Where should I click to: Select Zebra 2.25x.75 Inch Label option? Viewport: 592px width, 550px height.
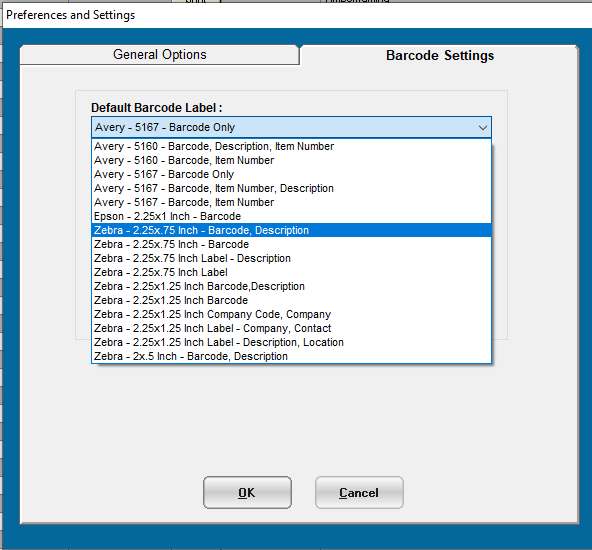[x=291, y=272]
